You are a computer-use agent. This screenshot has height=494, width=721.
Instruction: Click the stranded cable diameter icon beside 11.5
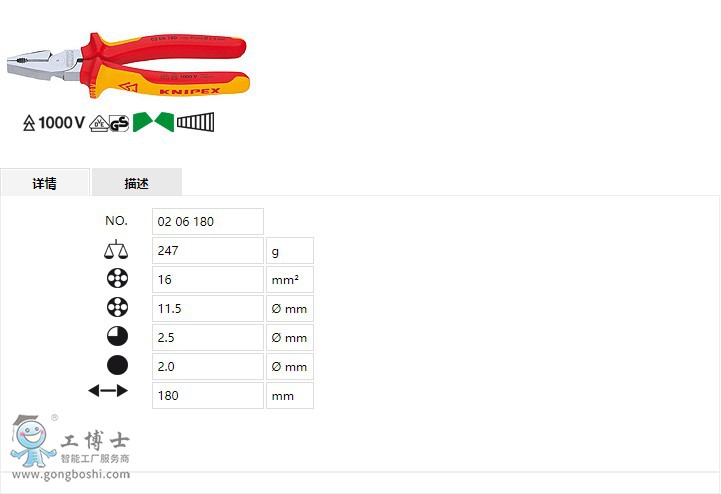pos(117,307)
